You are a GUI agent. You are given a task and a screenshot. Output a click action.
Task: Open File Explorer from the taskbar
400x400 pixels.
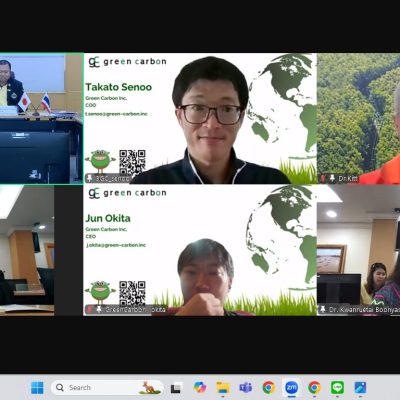(223, 388)
